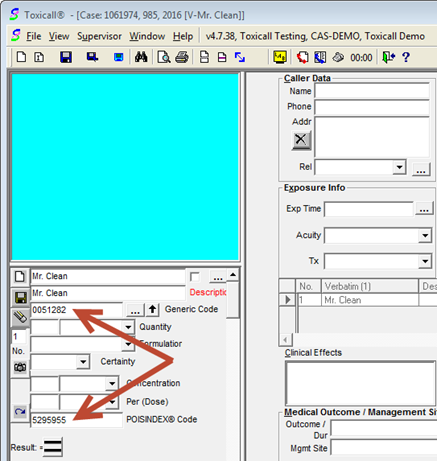The image size is (437, 461).
Task: Open the Acuity dropdown
Action: click(425, 235)
